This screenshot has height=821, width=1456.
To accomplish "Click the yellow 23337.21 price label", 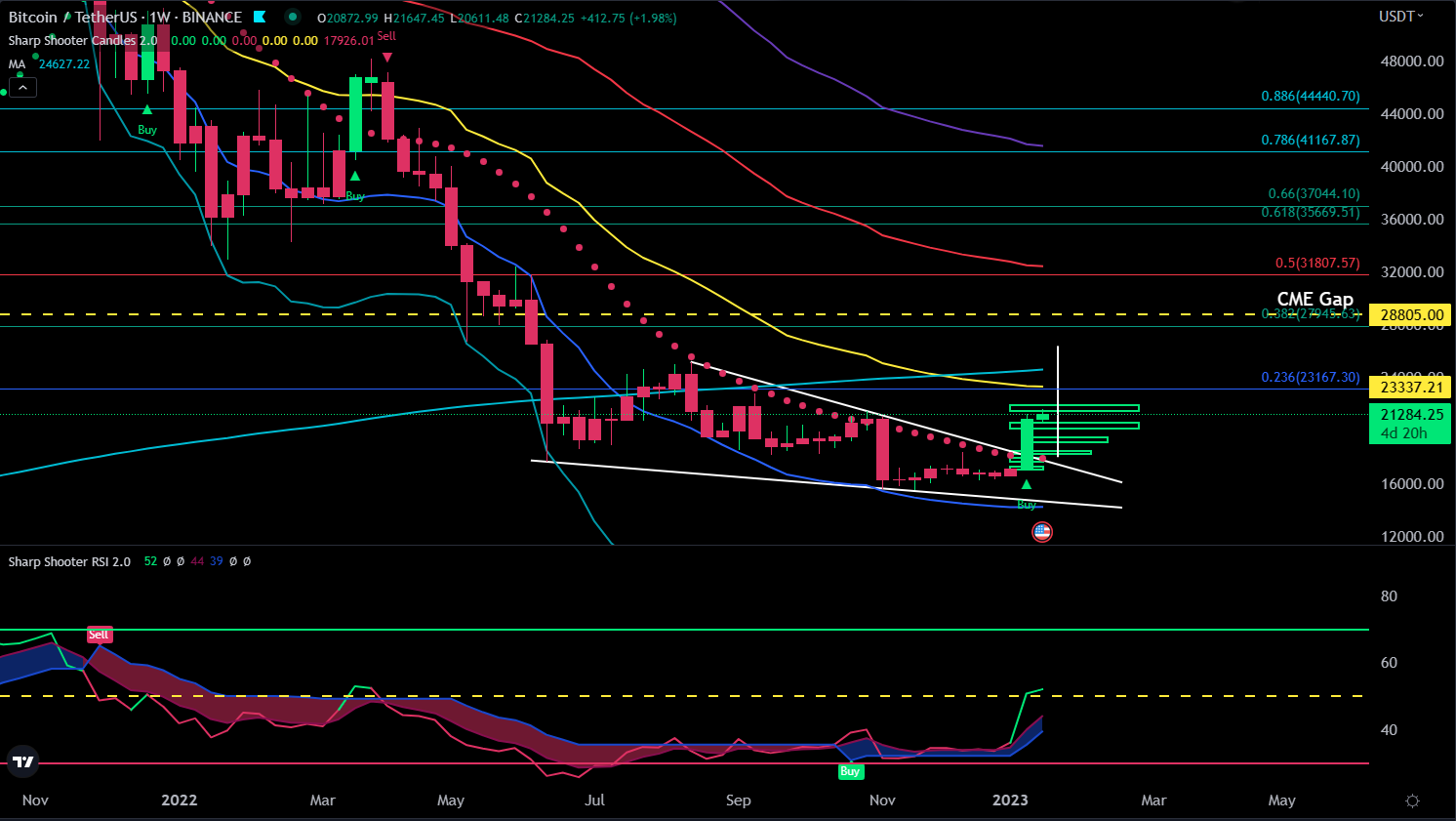I will [1410, 387].
